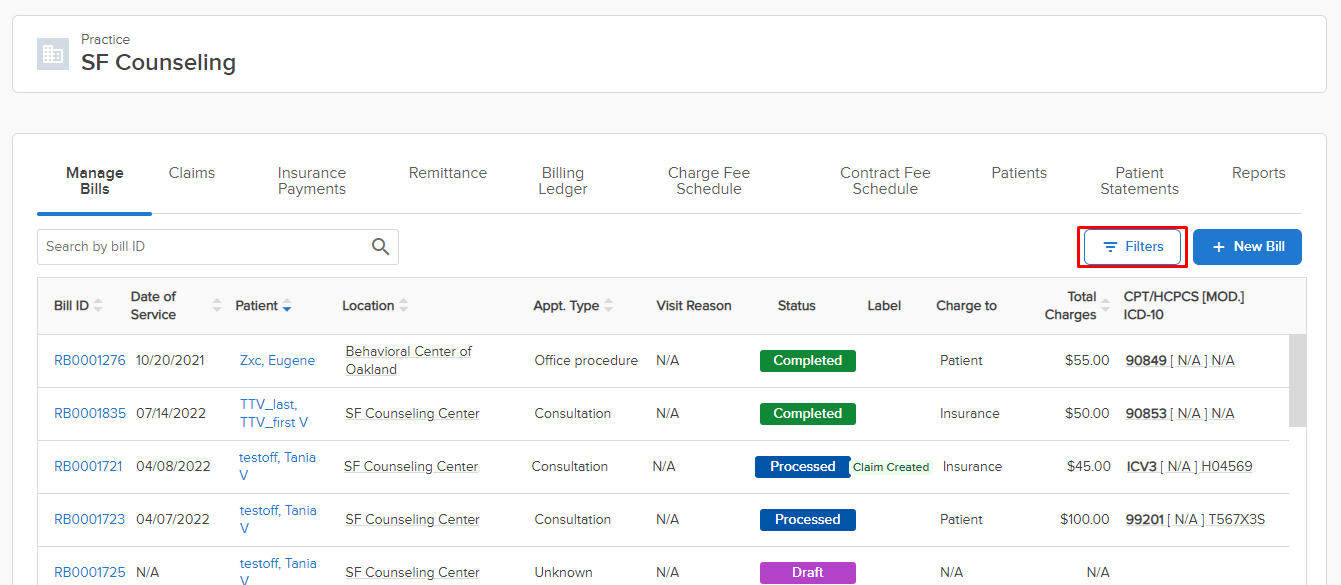Open the Patient Statements tab
The width and height of the screenshot is (1341, 585).
pyautogui.click(x=1139, y=181)
